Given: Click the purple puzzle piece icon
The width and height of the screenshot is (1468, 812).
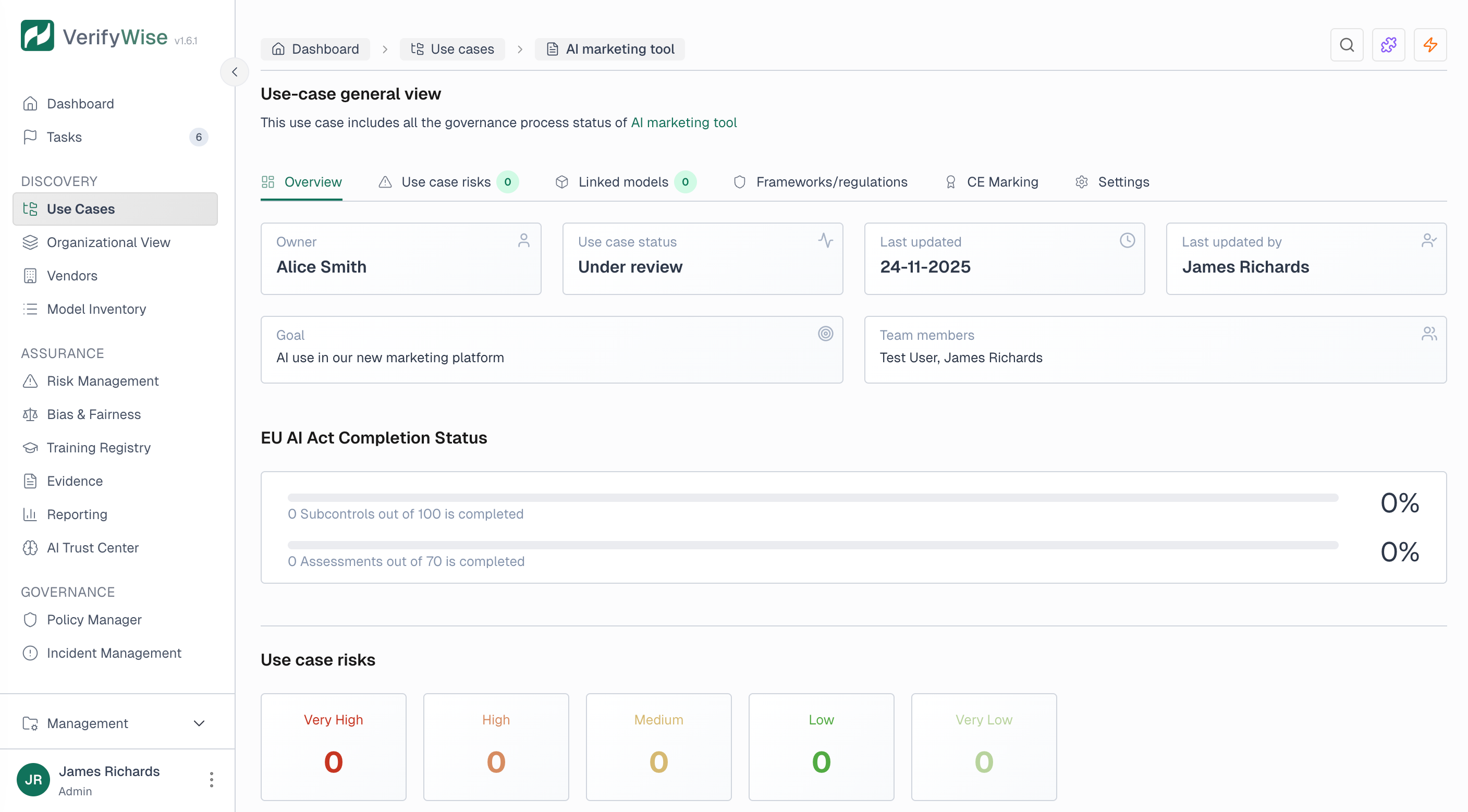Looking at the screenshot, I should [x=1389, y=44].
